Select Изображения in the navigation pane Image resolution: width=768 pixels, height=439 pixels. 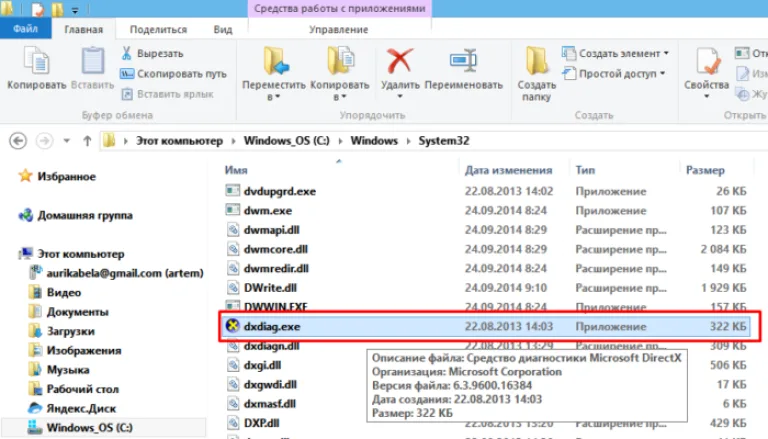[x=84, y=350]
